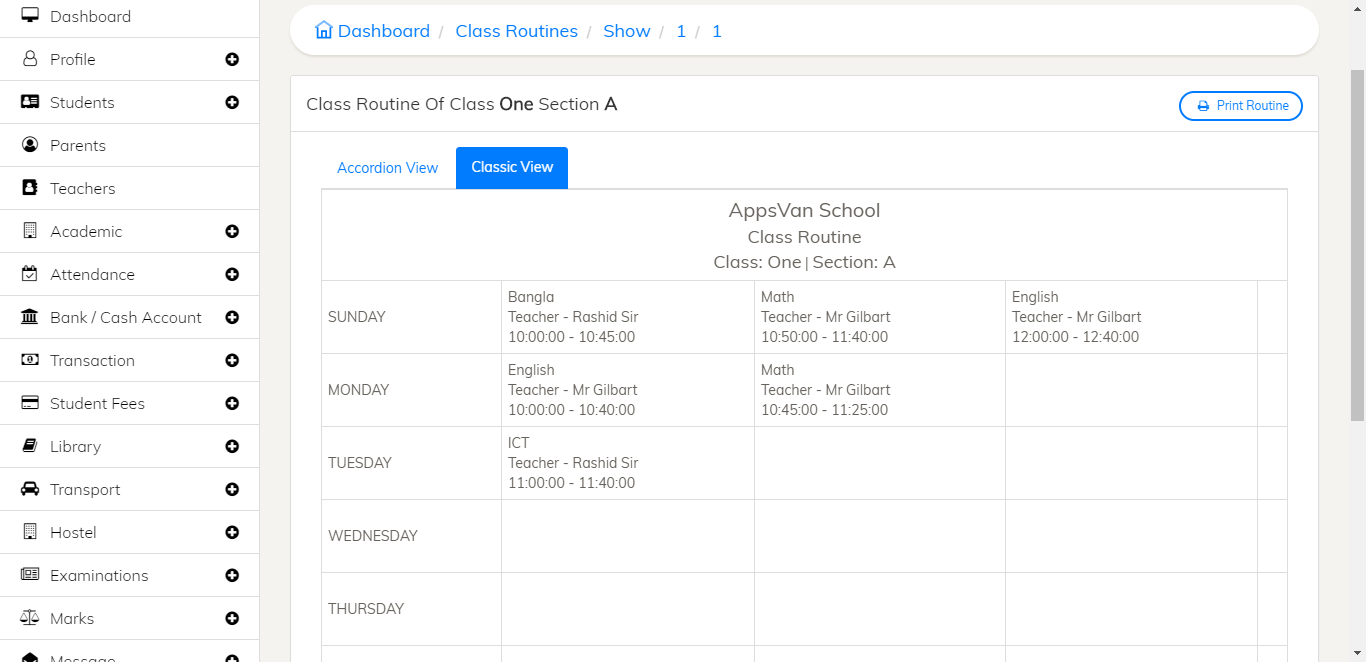
Task: Expand the Profile menu plus icon
Action: tap(232, 60)
